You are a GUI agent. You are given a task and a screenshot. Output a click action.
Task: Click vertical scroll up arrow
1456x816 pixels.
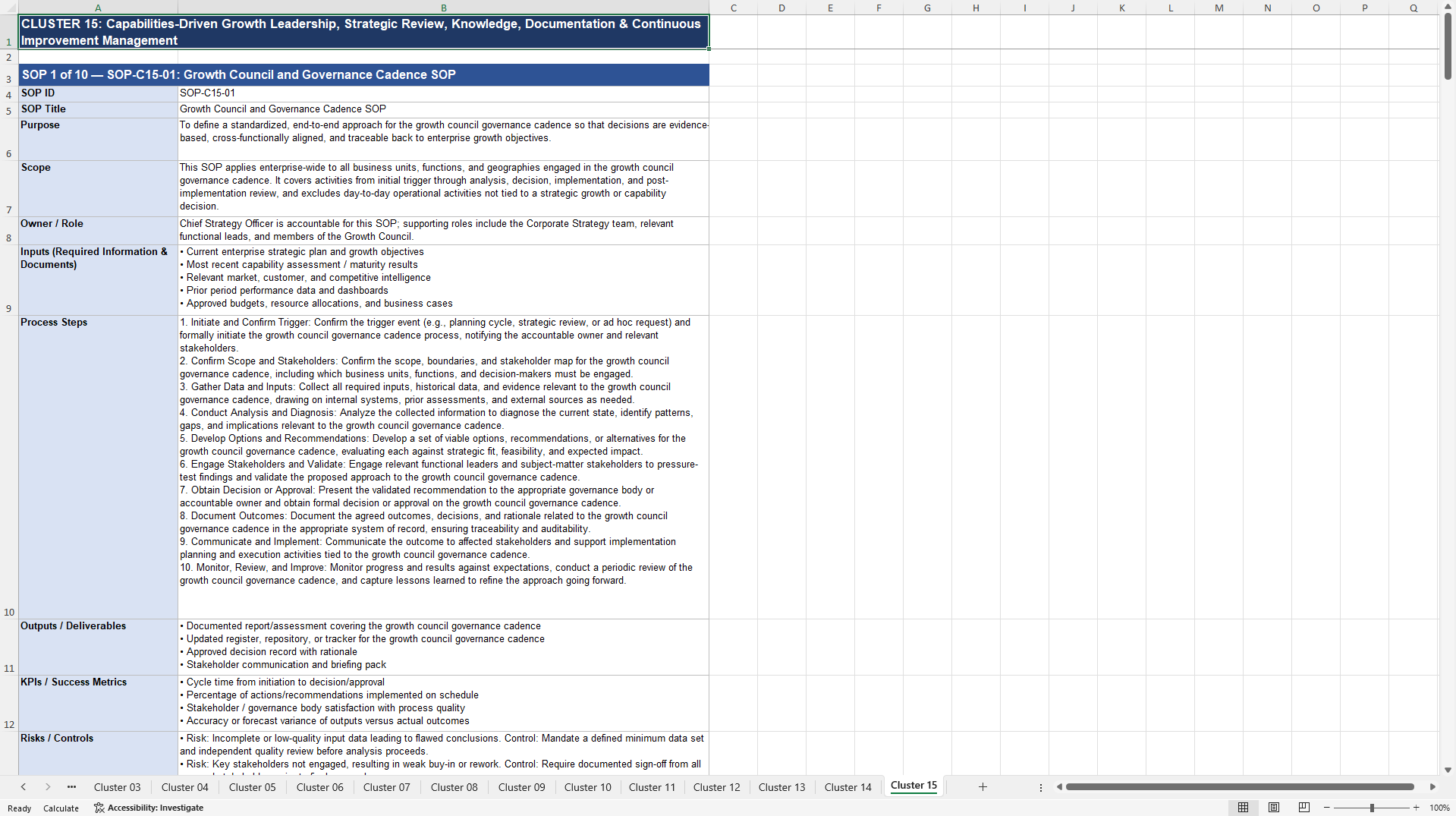(x=1448, y=6)
